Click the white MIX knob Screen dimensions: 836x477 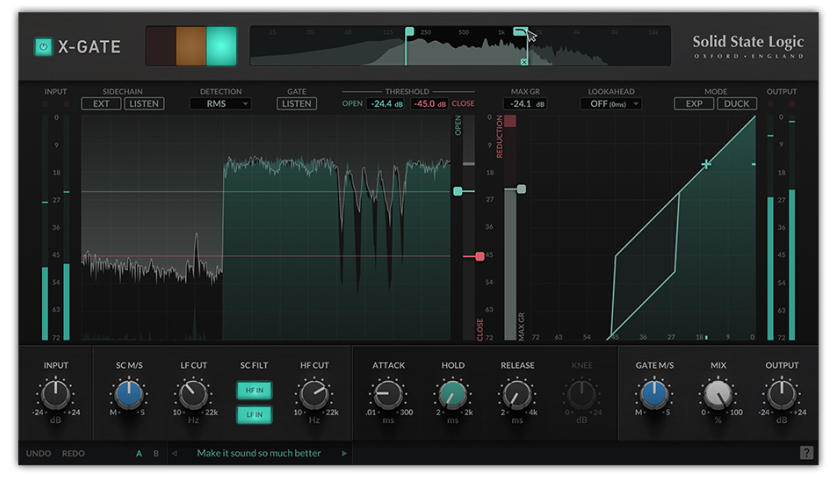(718, 394)
